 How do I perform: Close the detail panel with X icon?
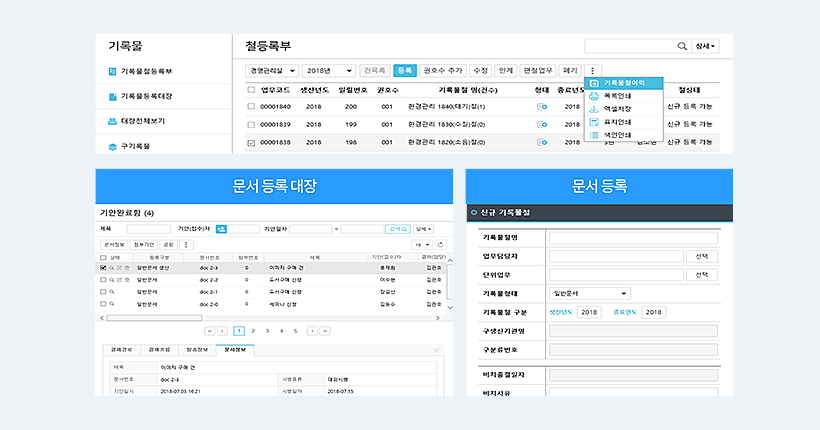(x=436, y=350)
